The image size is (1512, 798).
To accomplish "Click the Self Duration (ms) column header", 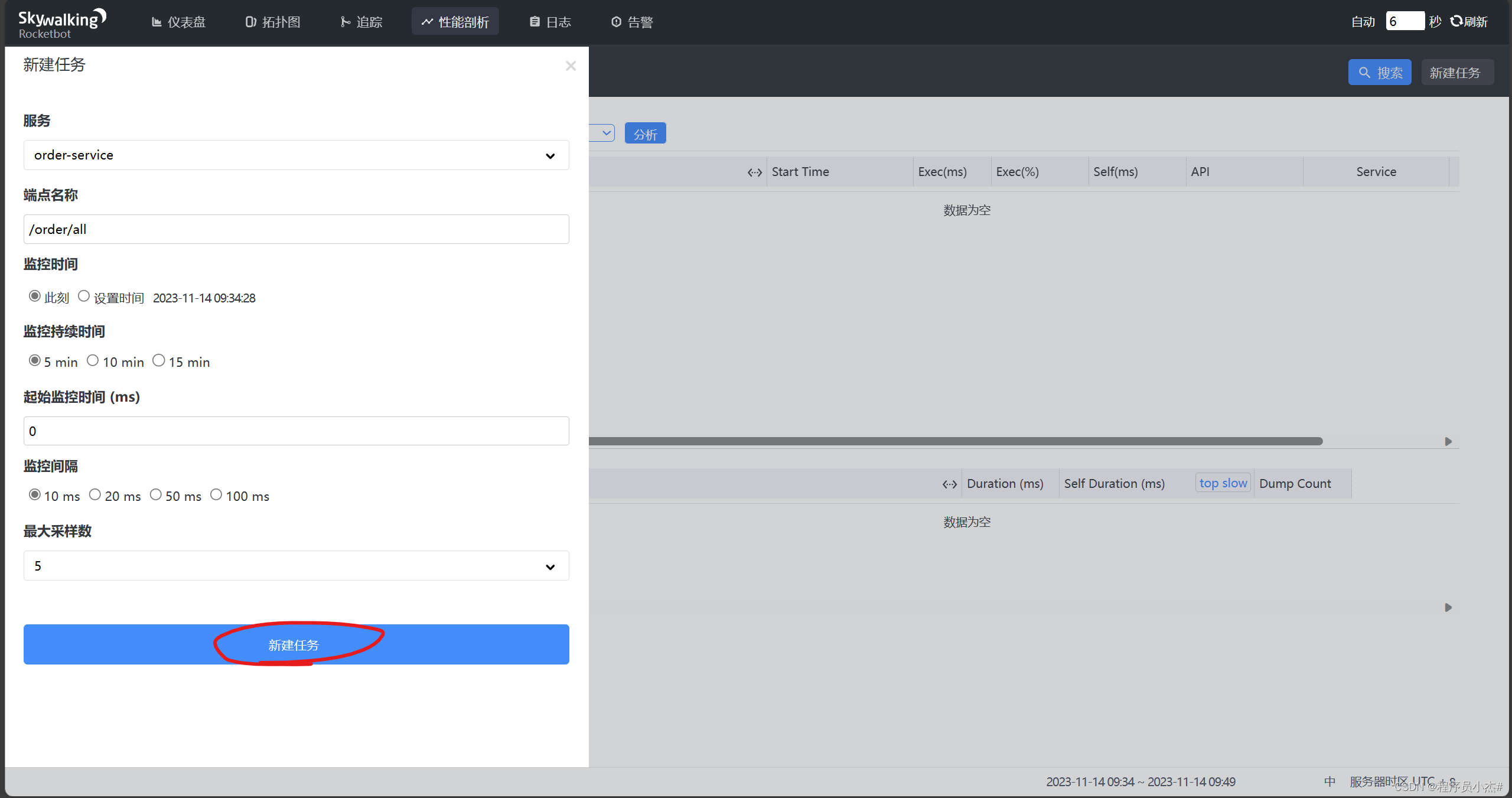I will point(1115,484).
